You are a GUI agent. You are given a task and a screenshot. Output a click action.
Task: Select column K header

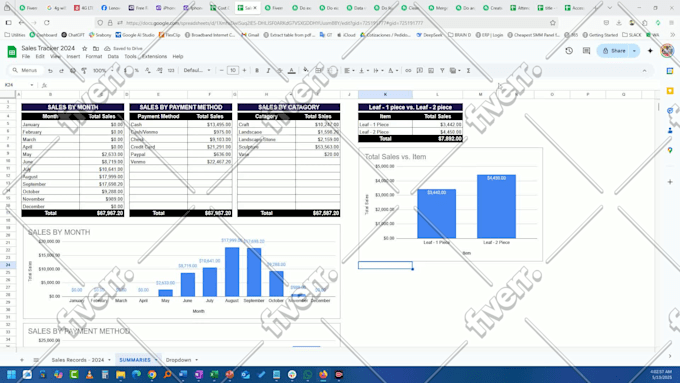[385, 94]
